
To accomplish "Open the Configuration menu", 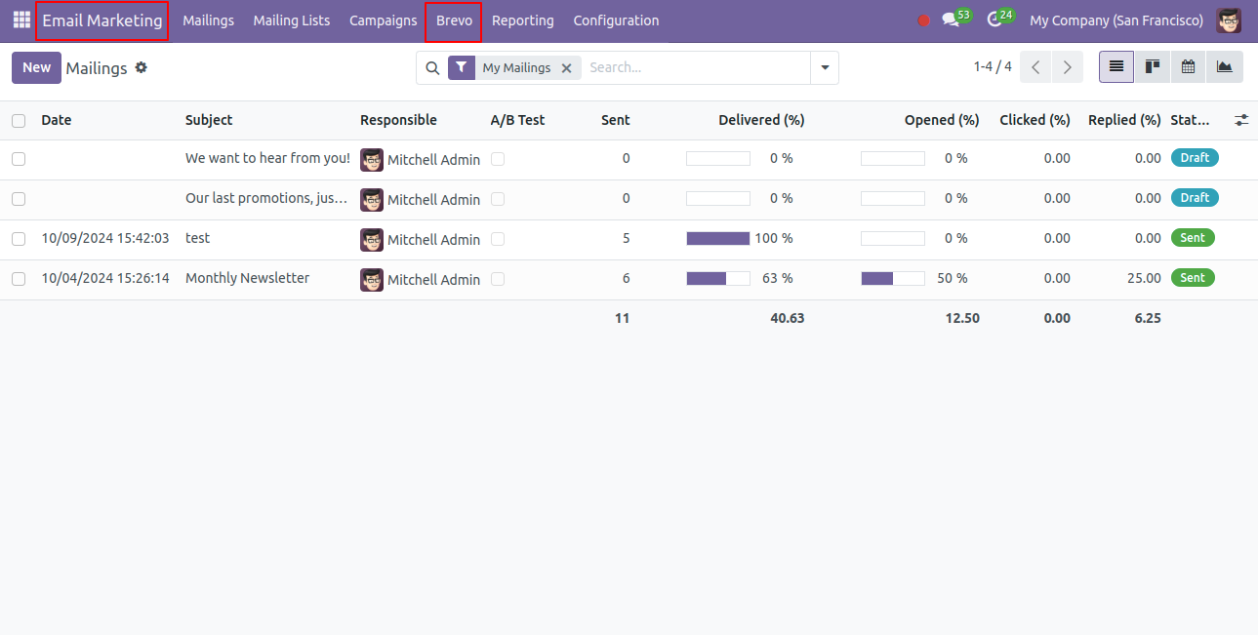I will pyautogui.click(x=616, y=21).
